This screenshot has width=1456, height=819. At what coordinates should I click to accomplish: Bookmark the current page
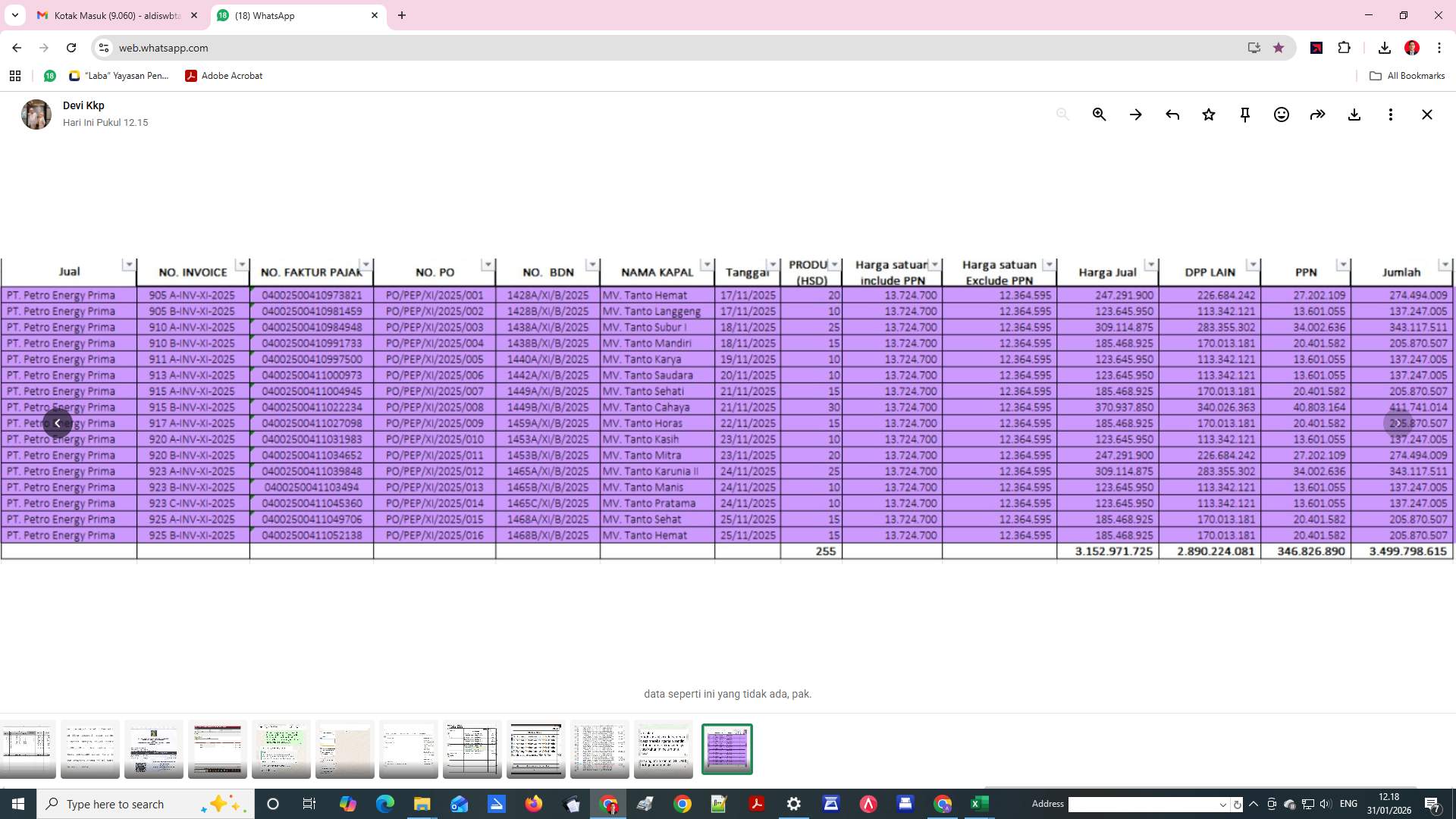(x=1279, y=48)
